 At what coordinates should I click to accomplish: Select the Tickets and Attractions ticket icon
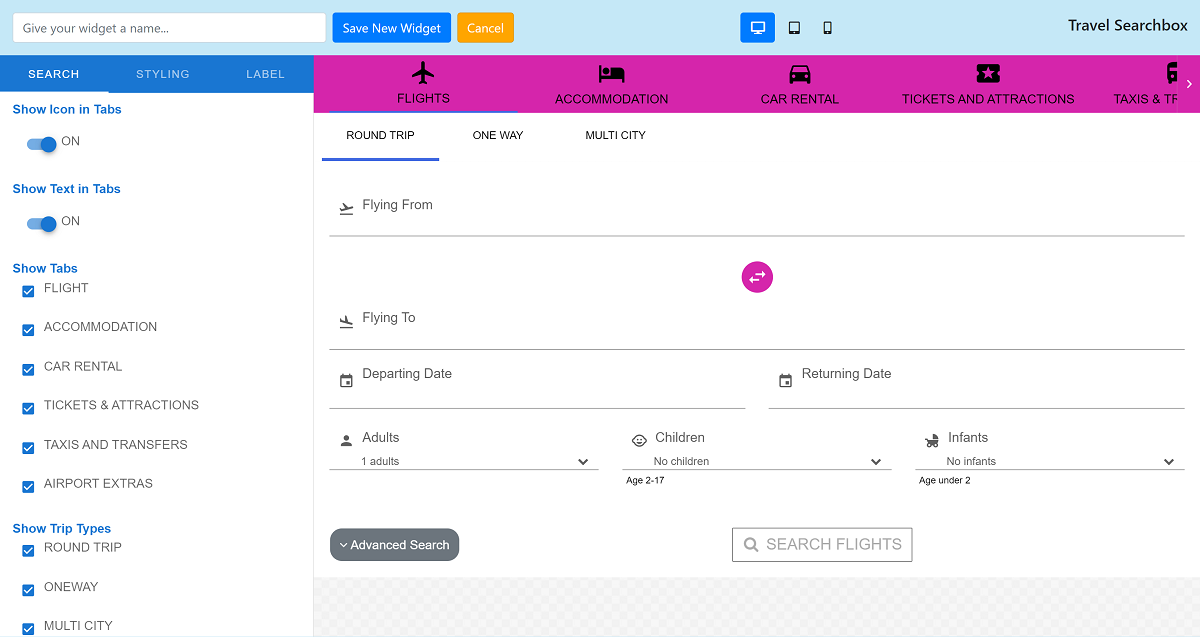tap(988, 73)
